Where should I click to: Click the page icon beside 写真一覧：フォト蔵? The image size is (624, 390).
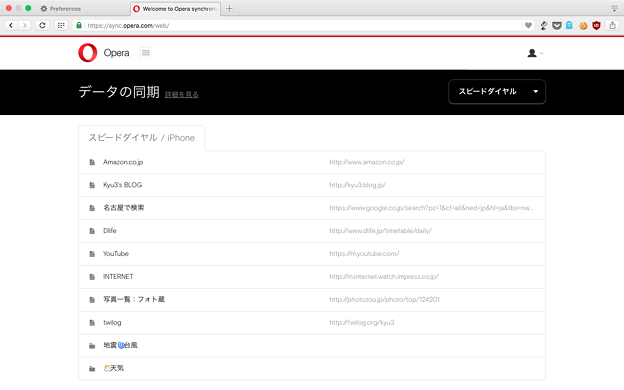click(x=92, y=300)
